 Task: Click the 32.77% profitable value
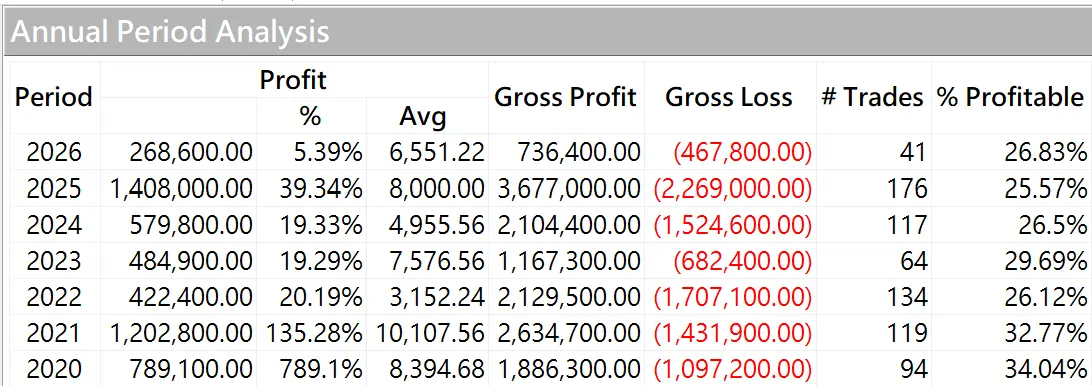pos(1045,334)
